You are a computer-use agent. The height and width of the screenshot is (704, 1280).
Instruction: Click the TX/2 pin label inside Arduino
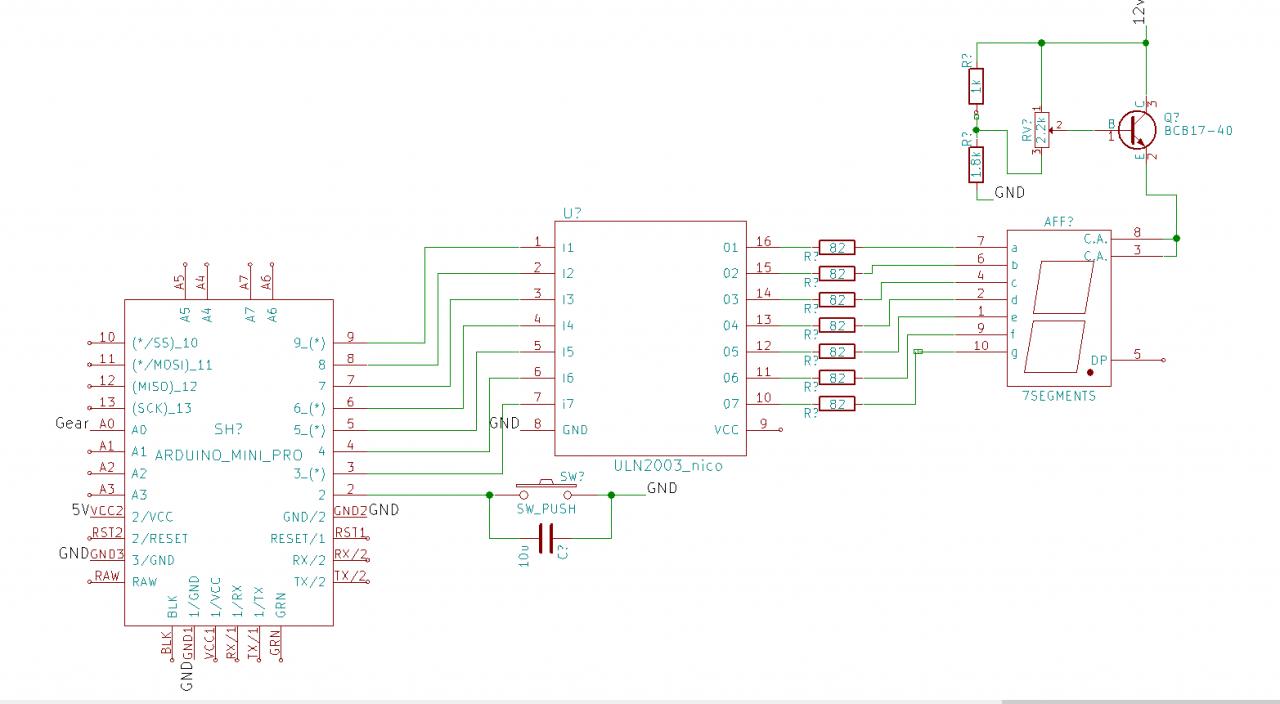coord(309,582)
